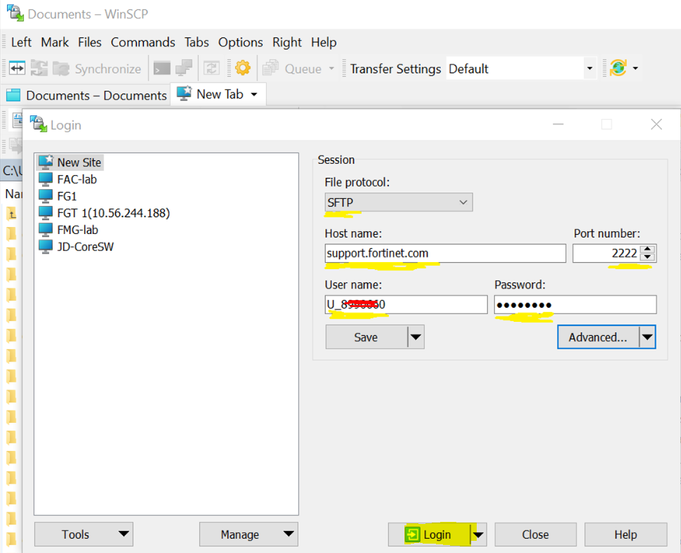Click the Password input field
Viewport: 681px width, 553px height.
[x=575, y=305]
